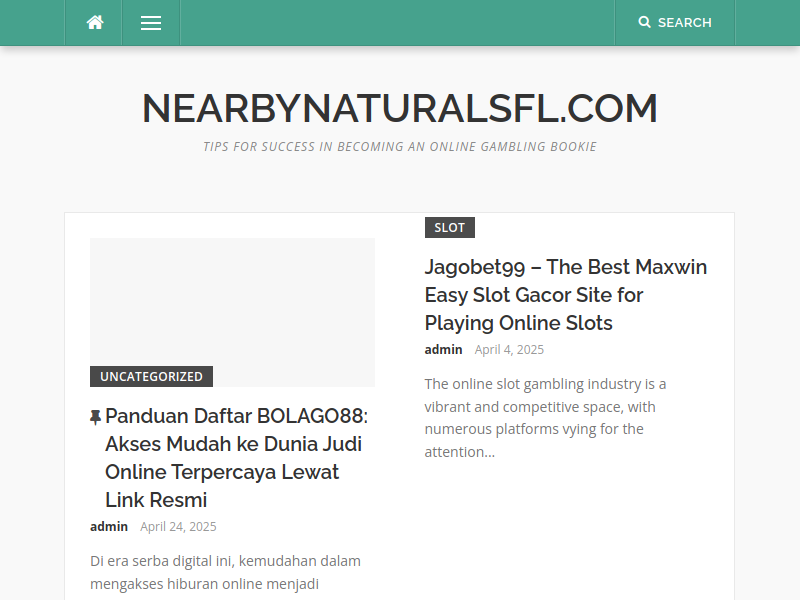Open the hamburger navigation menu
The height and width of the screenshot is (600, 800).
tap(151, 23)
